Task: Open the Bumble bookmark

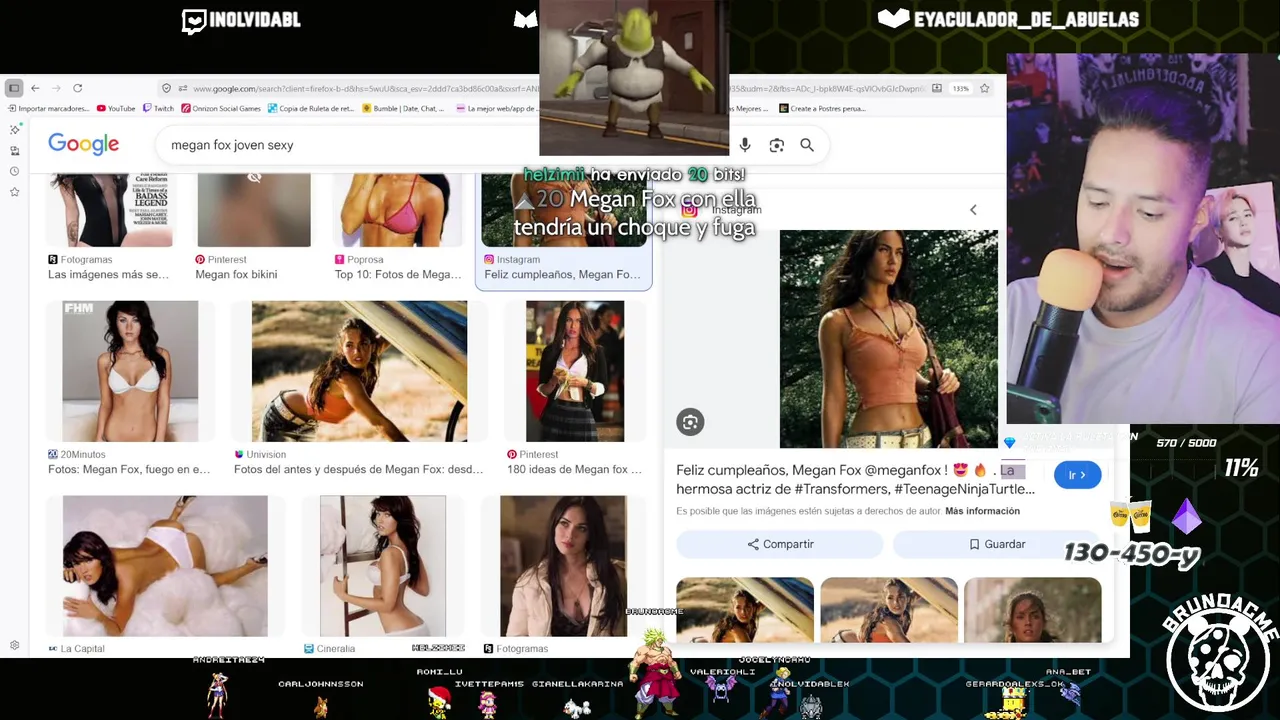Action: coord(404,108)
